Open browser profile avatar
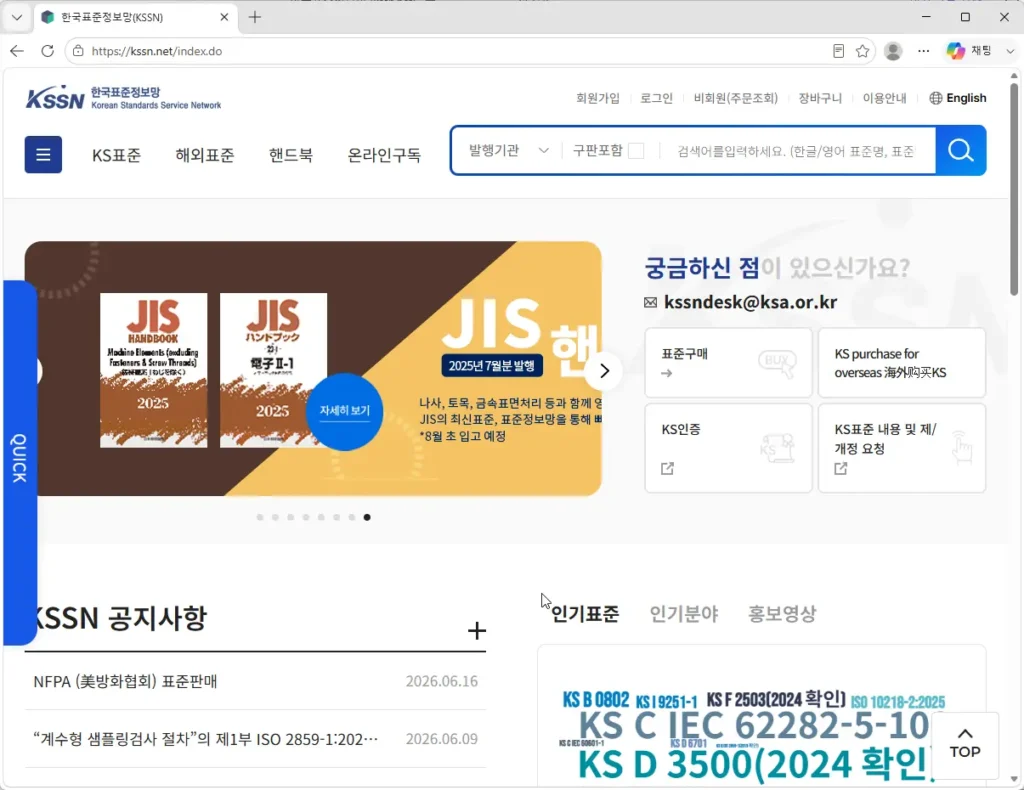 click(x=893, y=51)
